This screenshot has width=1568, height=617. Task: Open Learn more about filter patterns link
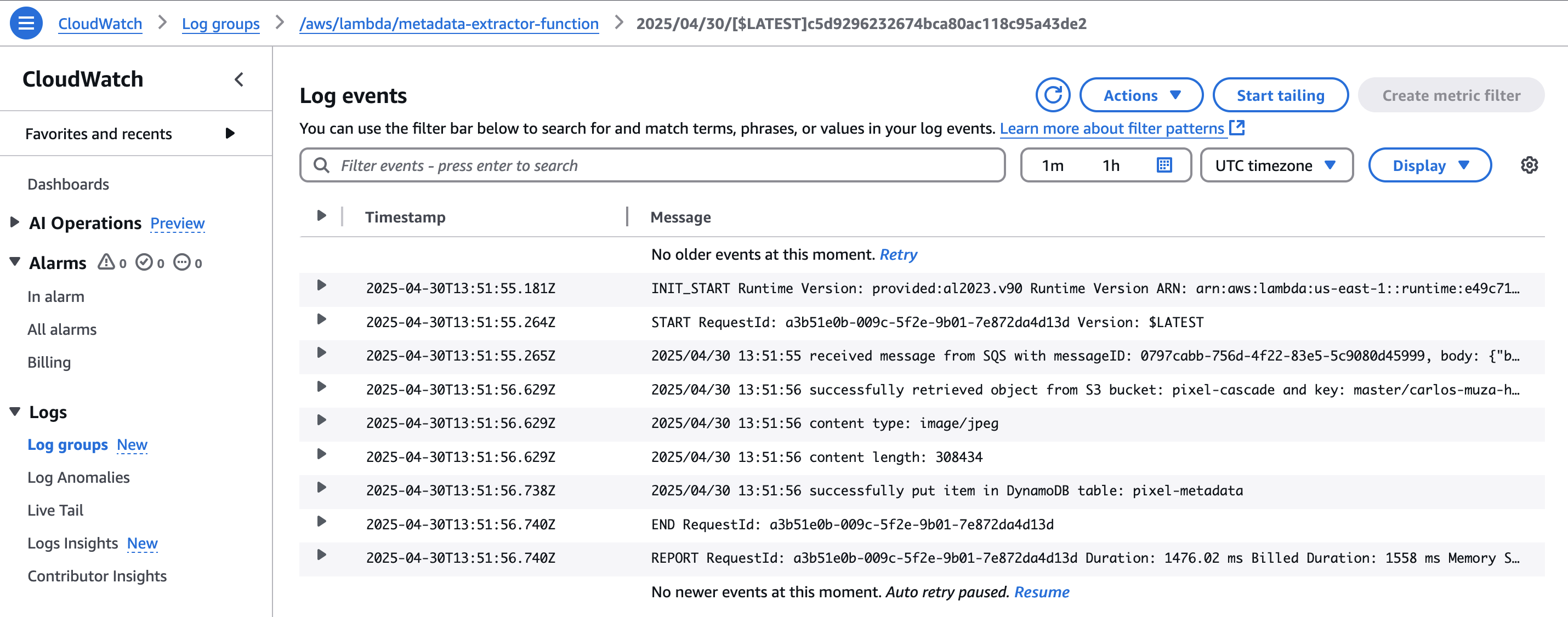pyautogui.click(x=1111, y=128)
